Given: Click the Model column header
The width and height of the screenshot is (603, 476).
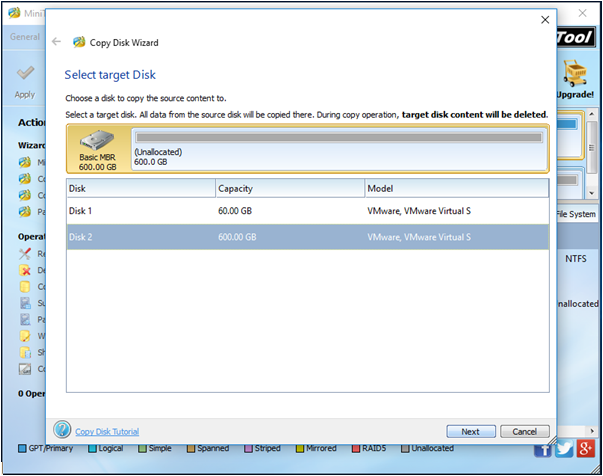Looking at the screenshot, I should 457,188.
